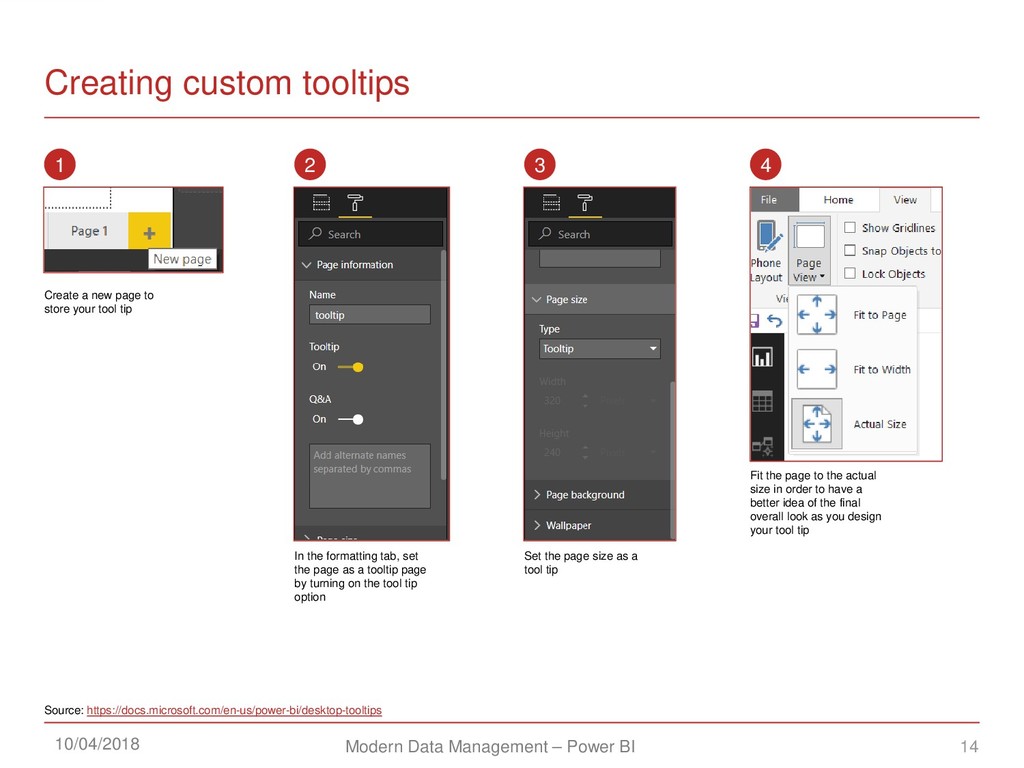Viewport: 1024px width, 768px height.
Task: Enable Snap Objects to grid checkbox
Action: pyautogui.click(x=850, y=250)
